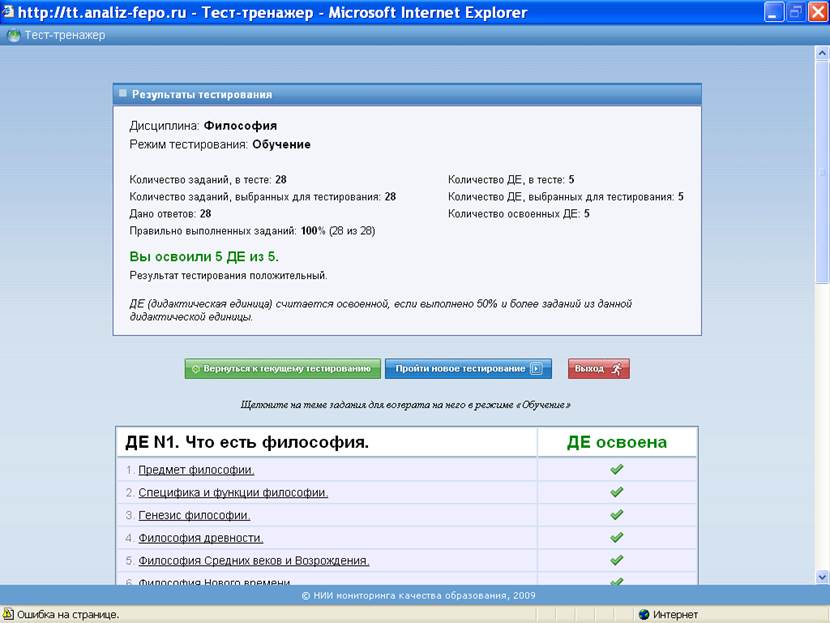Screen dimensions: 830x623
Task: Click the Ошибка на странице status message
Action: (x=68, y=615)
